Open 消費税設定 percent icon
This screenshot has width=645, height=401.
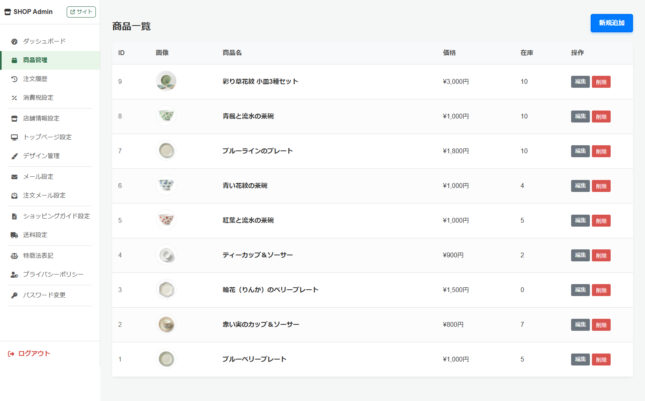pos(14,98)
